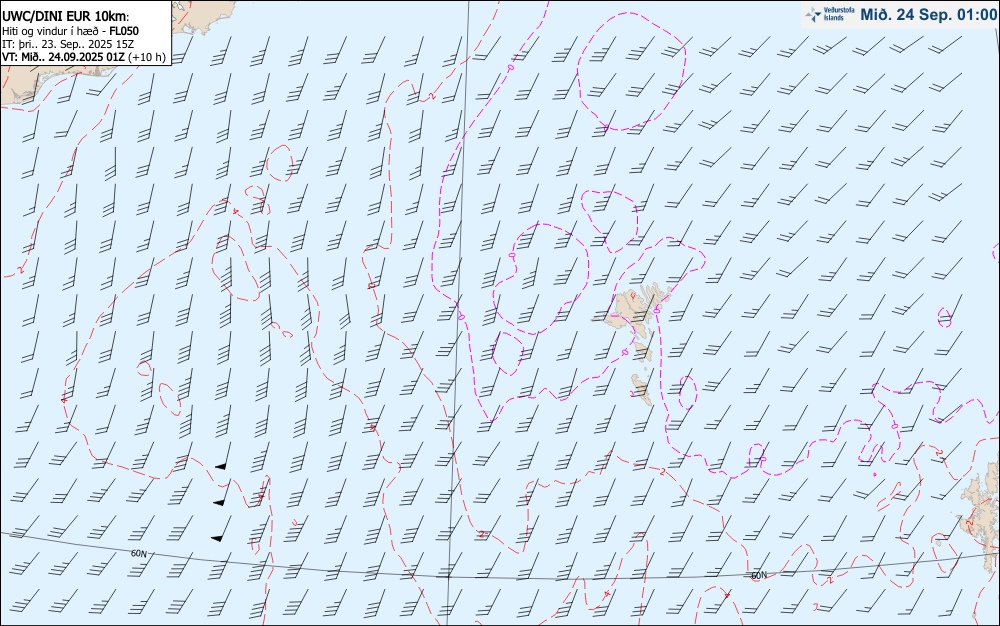This screenshot has width=1000, height=626.
Task: Click the 'VT: Mið.. 24.09.2025 01Z (+10 h)' line
Action: click(x=84, y=57)
